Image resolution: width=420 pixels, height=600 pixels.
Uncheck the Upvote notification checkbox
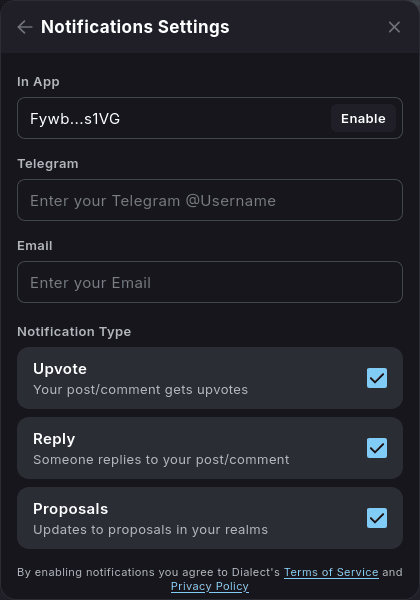tap(377, 378)
